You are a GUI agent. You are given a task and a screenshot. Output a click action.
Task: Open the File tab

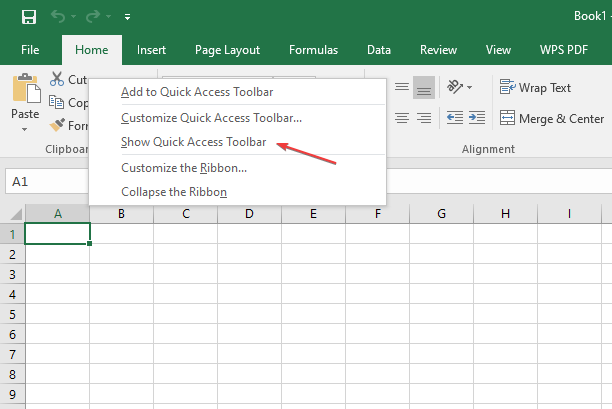30,50
